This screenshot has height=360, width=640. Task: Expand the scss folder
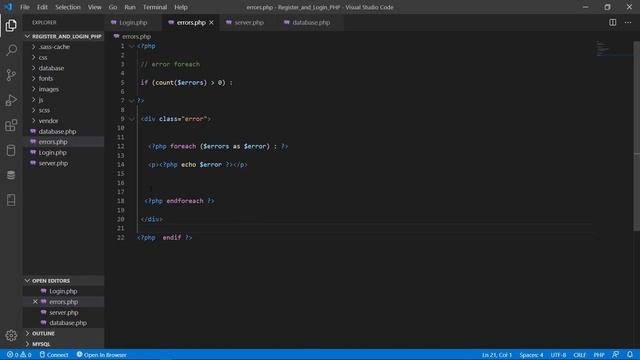[63, 110]
